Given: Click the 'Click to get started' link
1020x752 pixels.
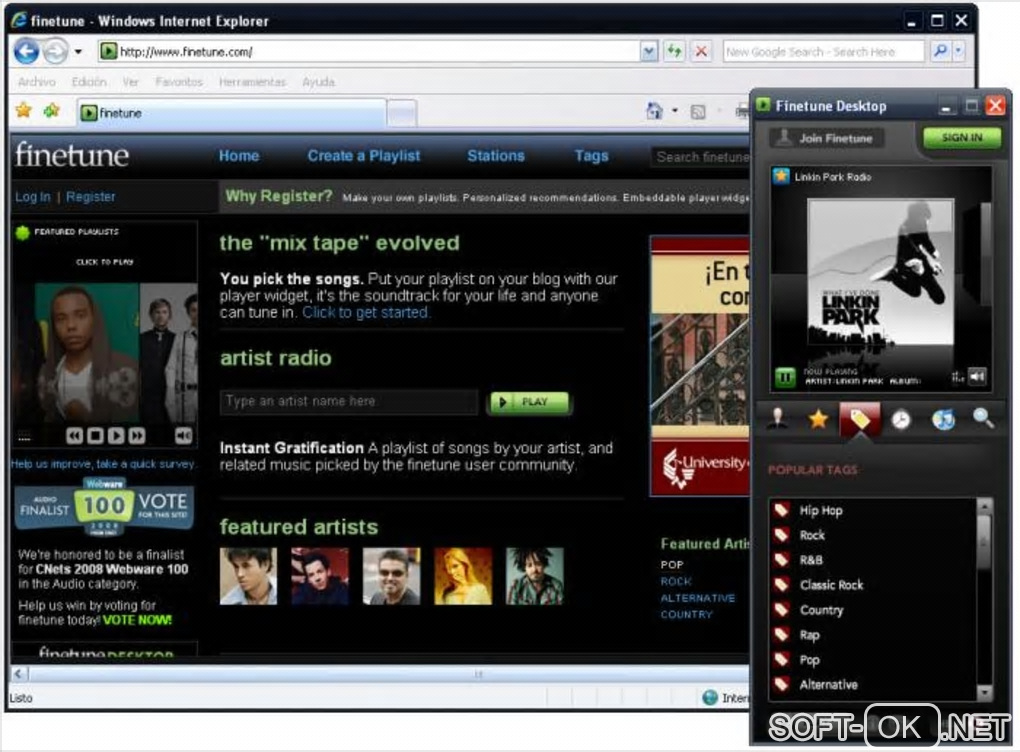Looking at the screenshot, I should point(366,312).
